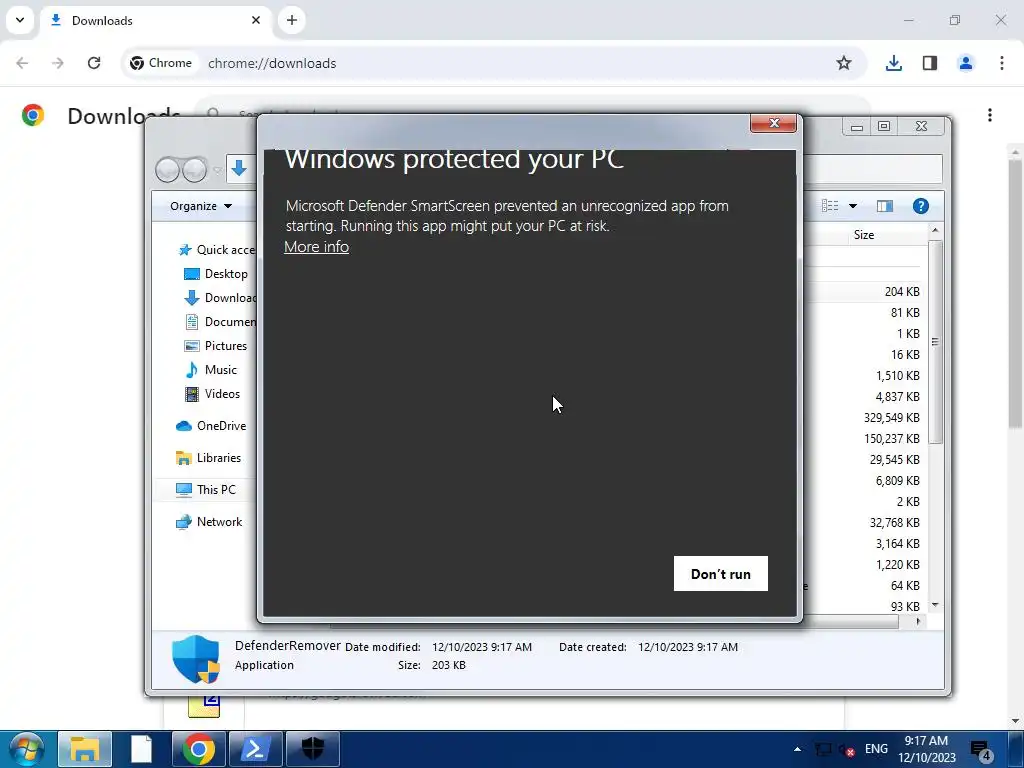Expand the view options dropdown in Explorer
The width and height of the screenshot is (1024, 768).
pyautogui.click(x=853, y=206)
